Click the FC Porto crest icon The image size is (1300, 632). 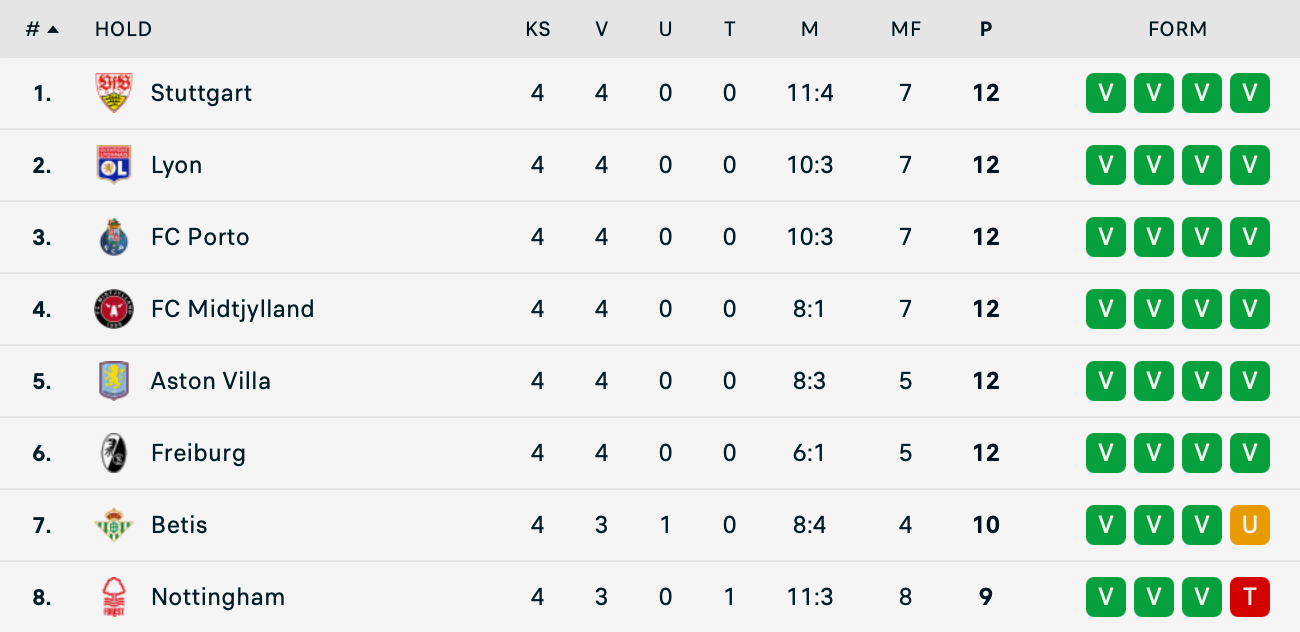coord(113,237)
